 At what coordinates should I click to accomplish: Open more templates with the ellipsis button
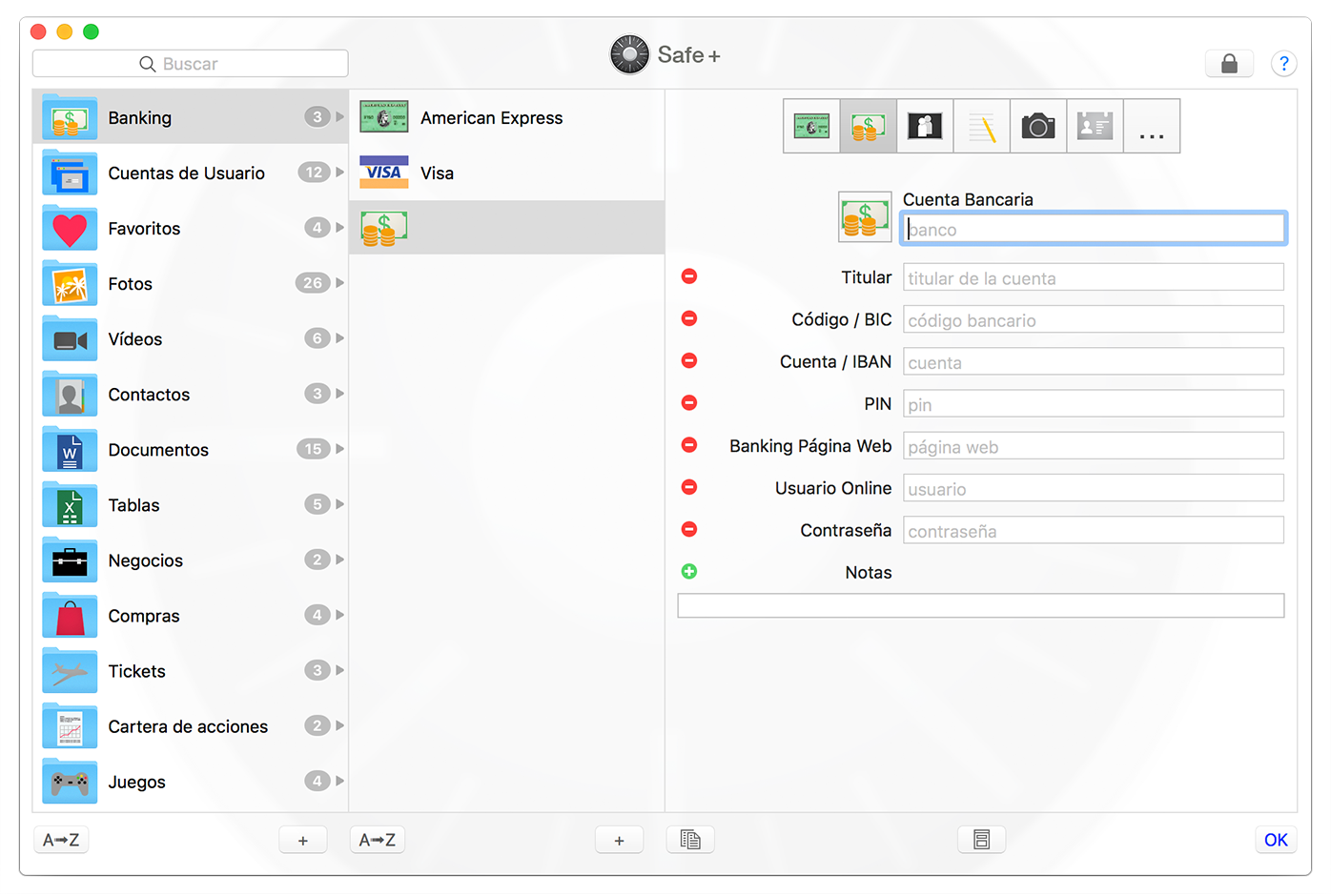[x=1152, y=126]
